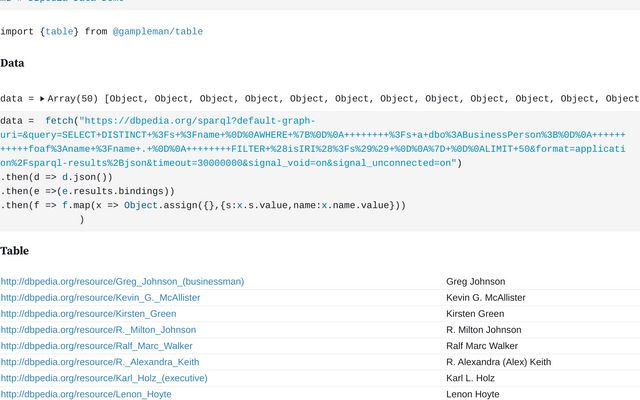Viewport: 640px width, 400px height.
Task: Select the 'Karl L. Holz' name cell
Action: [x=470, y=378]
